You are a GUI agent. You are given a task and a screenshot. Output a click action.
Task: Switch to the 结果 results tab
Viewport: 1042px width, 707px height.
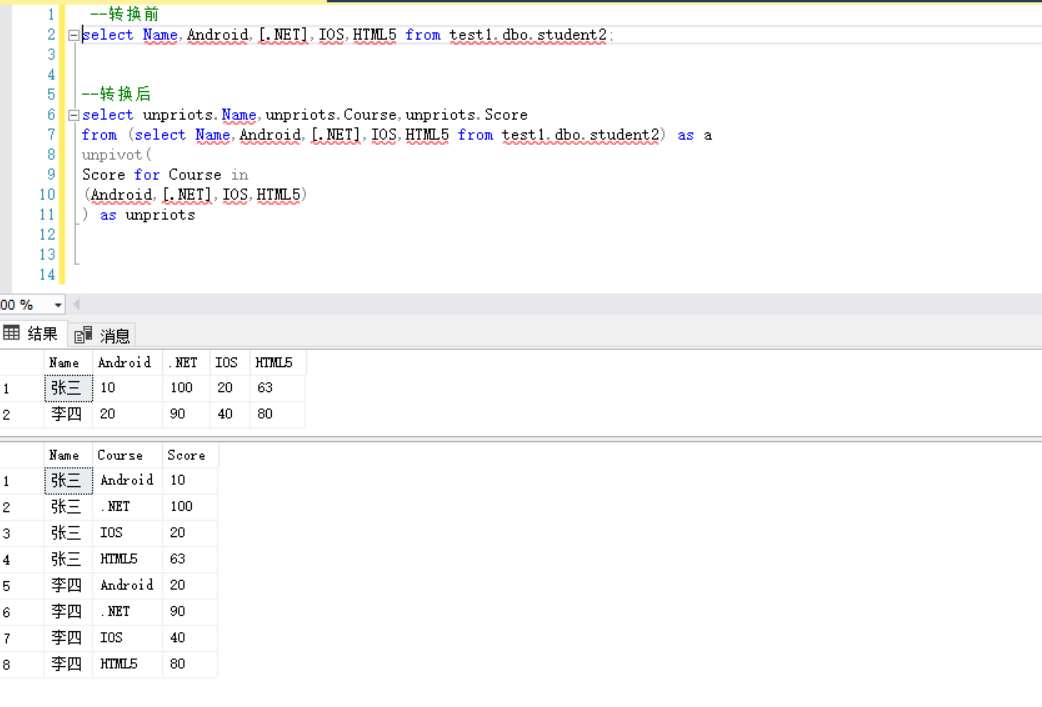tap(32, 334)
